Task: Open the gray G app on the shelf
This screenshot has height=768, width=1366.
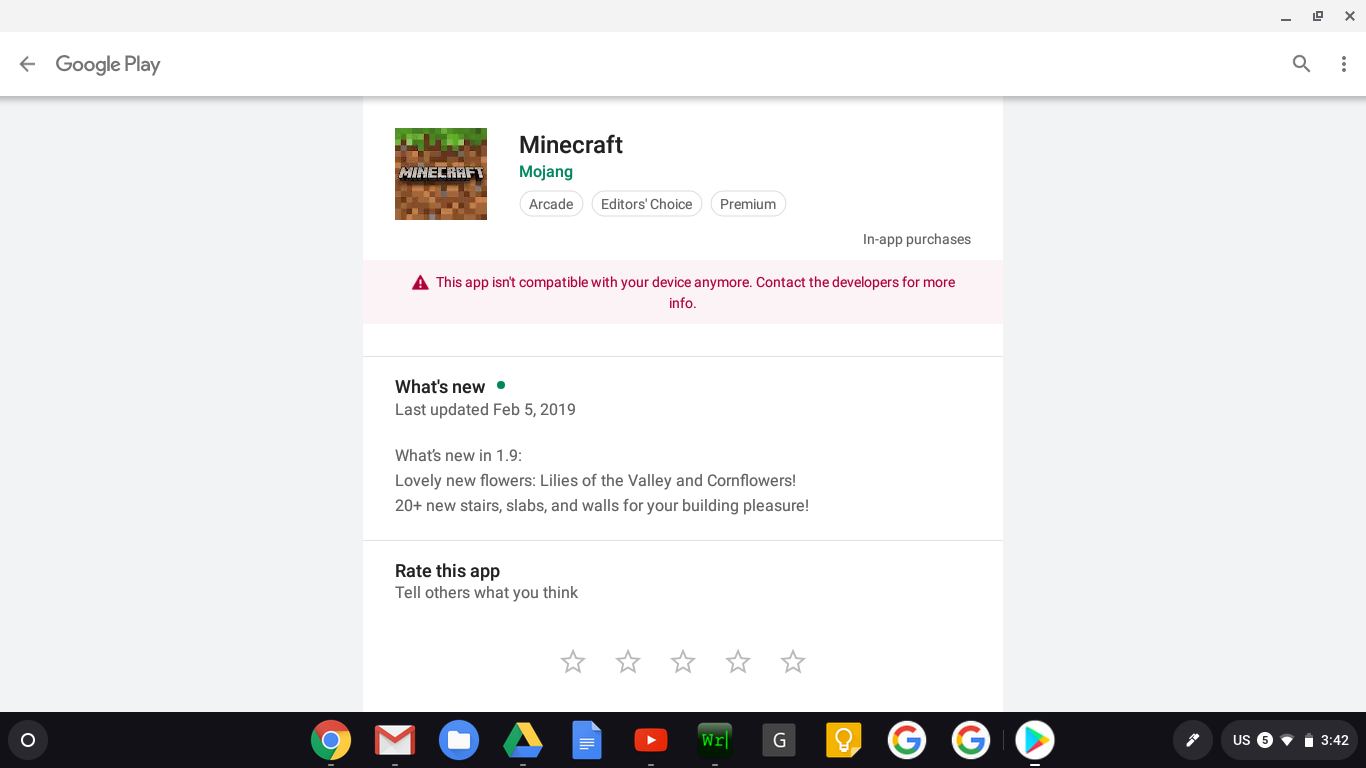Action: tap(779, 740)
